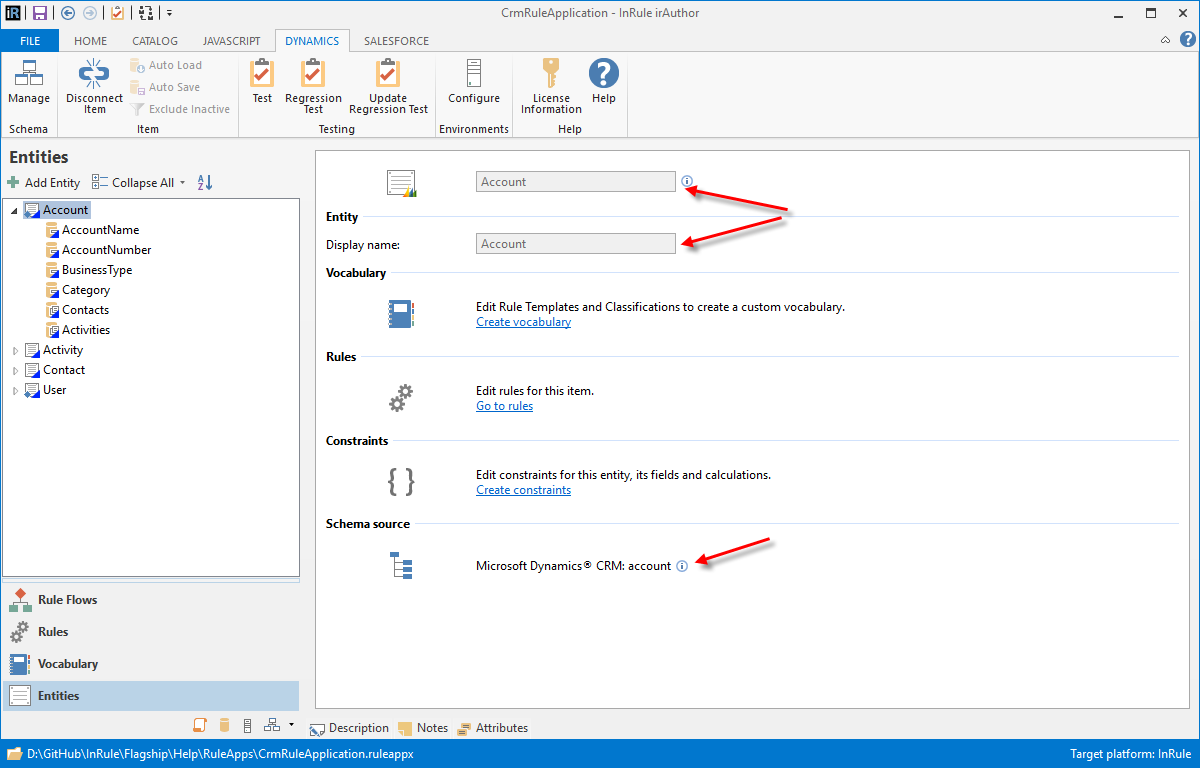Click the help icon at ribbon top right
Viewport: 1200px width, 768px height.
click(x=1186, y=41)
